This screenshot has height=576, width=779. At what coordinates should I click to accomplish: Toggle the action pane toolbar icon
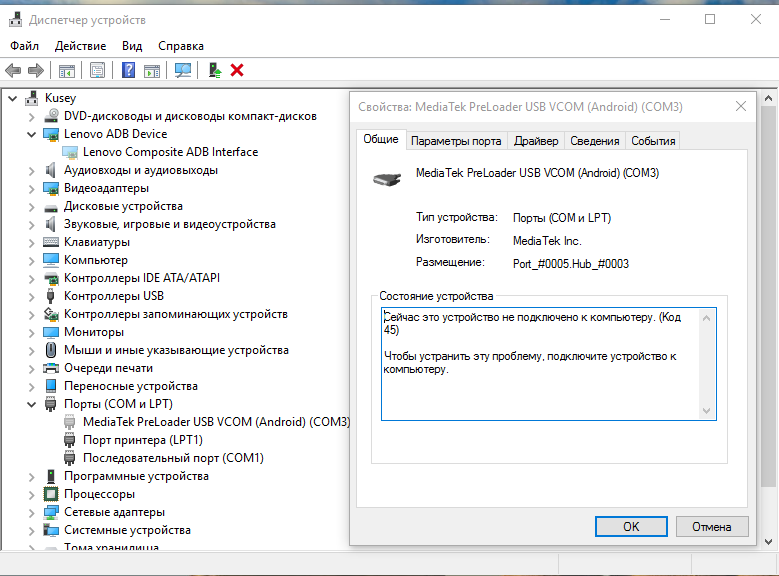click(152, 71)
